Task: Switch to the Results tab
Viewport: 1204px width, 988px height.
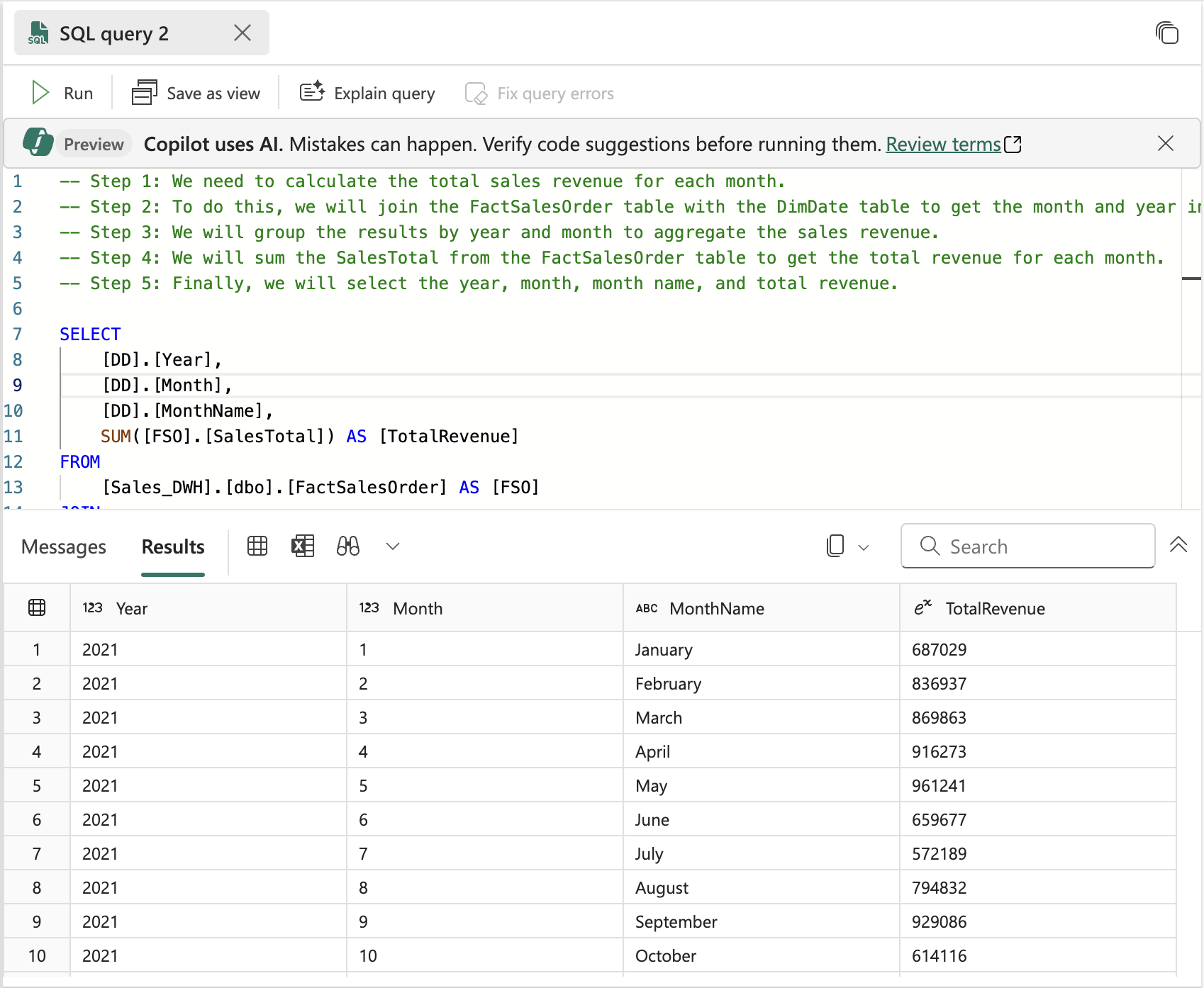Action: pos(173,546)
